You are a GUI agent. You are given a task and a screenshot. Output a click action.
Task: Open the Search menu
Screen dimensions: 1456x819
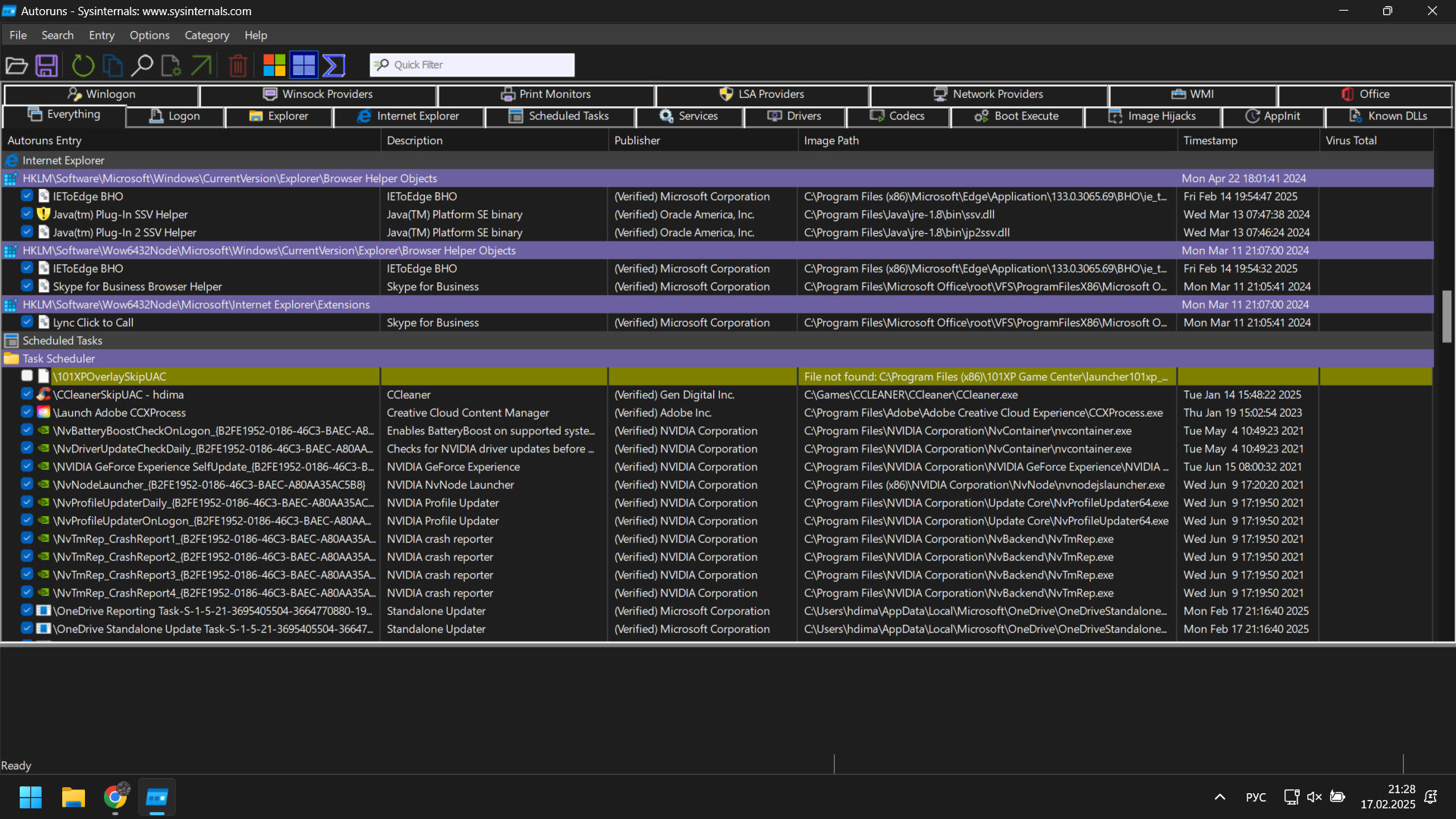(x=58, y=35)
